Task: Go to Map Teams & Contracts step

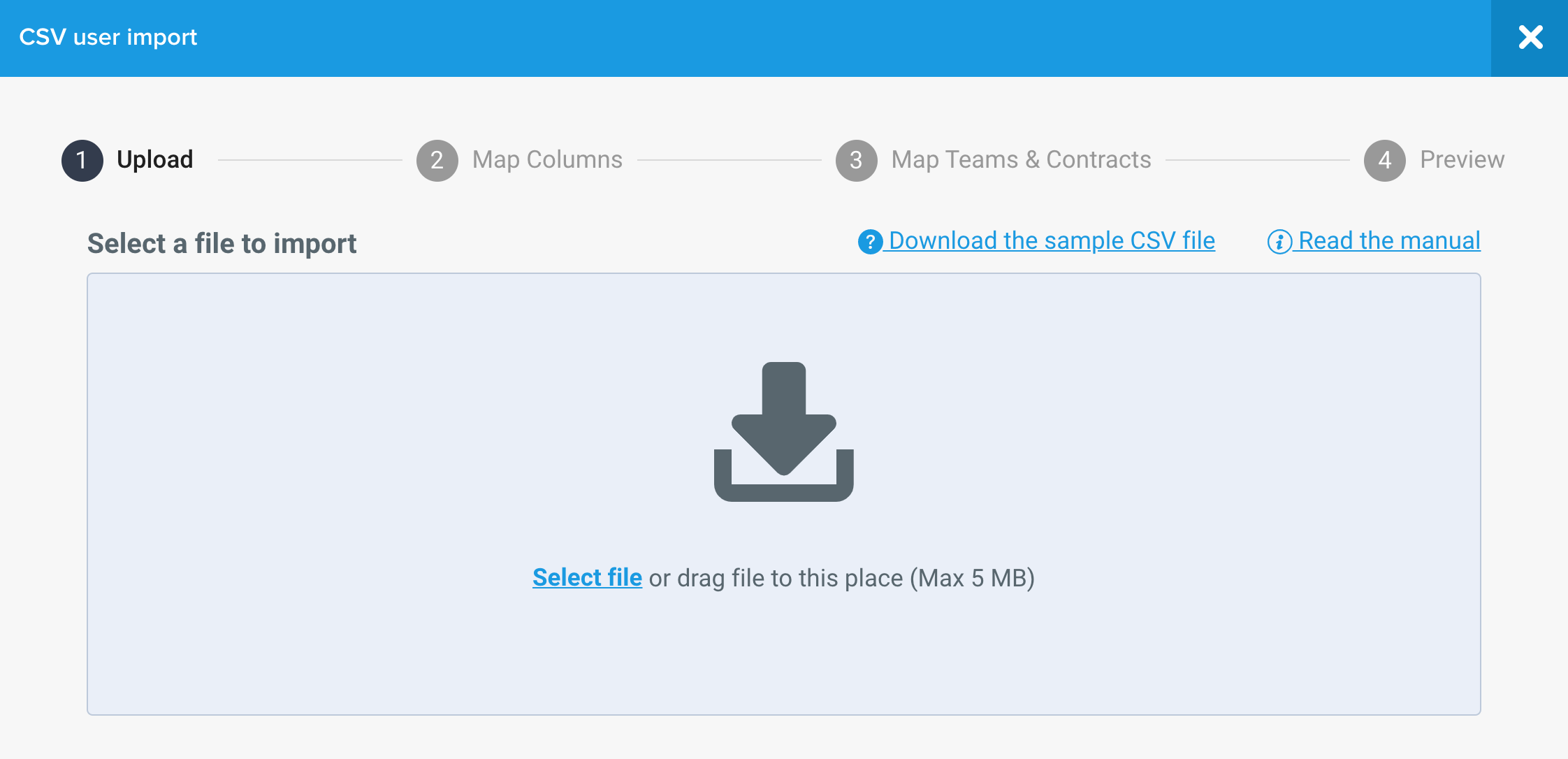Action: tap(1021, 159)
